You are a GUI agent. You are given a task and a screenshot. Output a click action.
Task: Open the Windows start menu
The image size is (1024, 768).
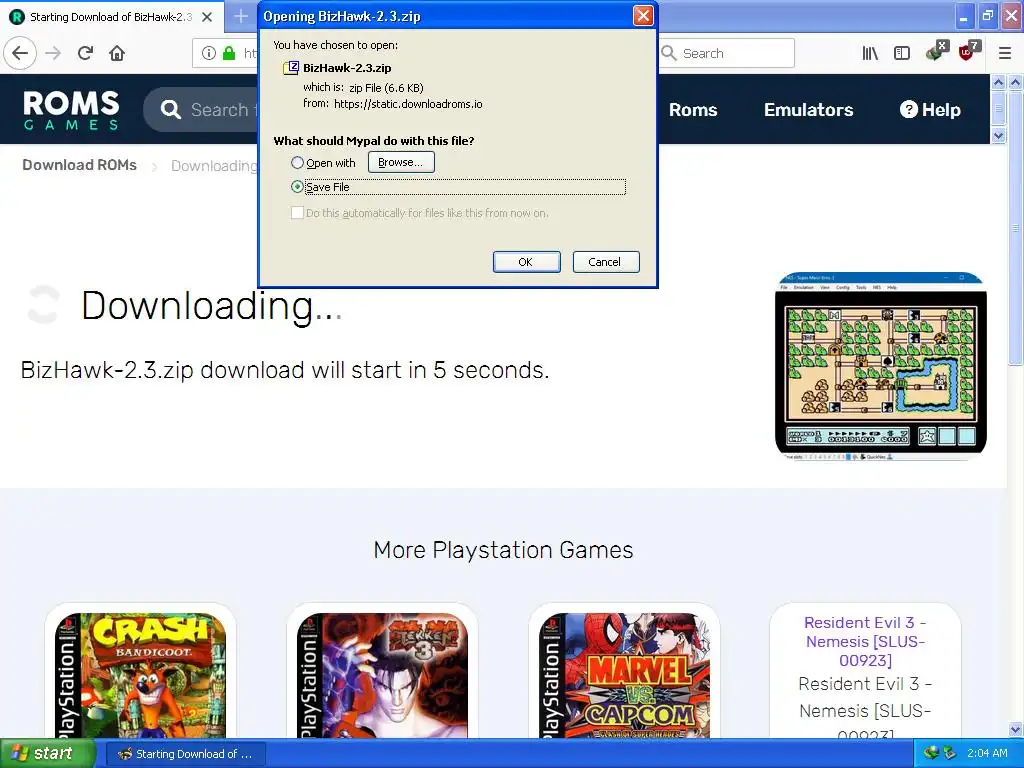(47, 754)
